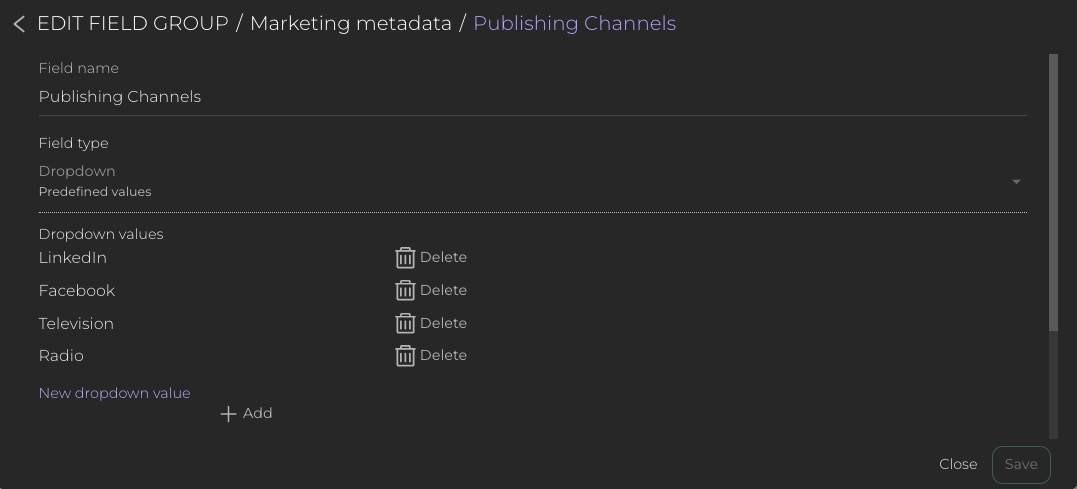The width and height of the screenshot is (1077, 489).
Task: Click the plus icon for Add
Action: tap(228, 414)
